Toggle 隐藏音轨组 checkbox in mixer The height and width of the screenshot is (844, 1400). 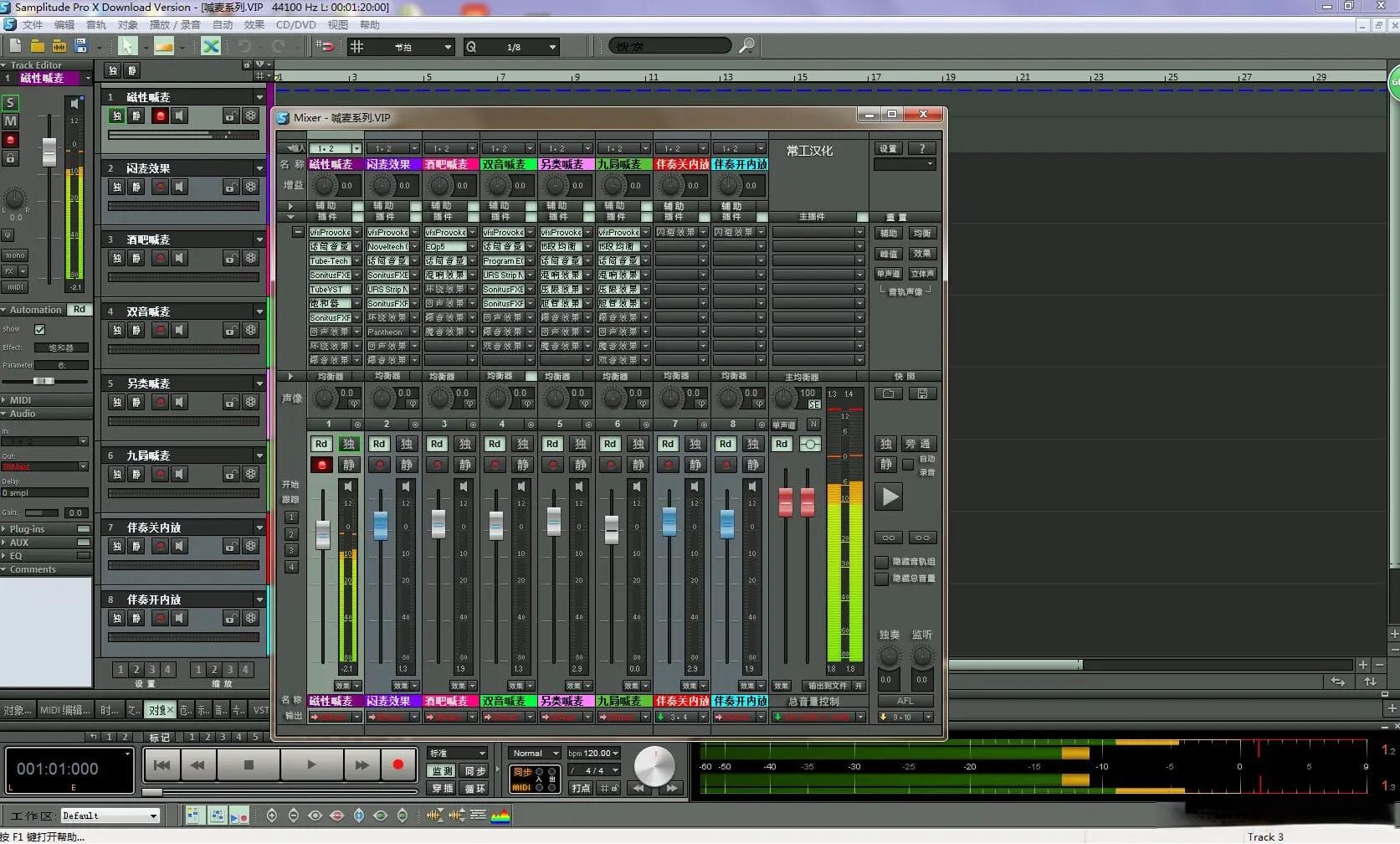click(x=881, y=562)
